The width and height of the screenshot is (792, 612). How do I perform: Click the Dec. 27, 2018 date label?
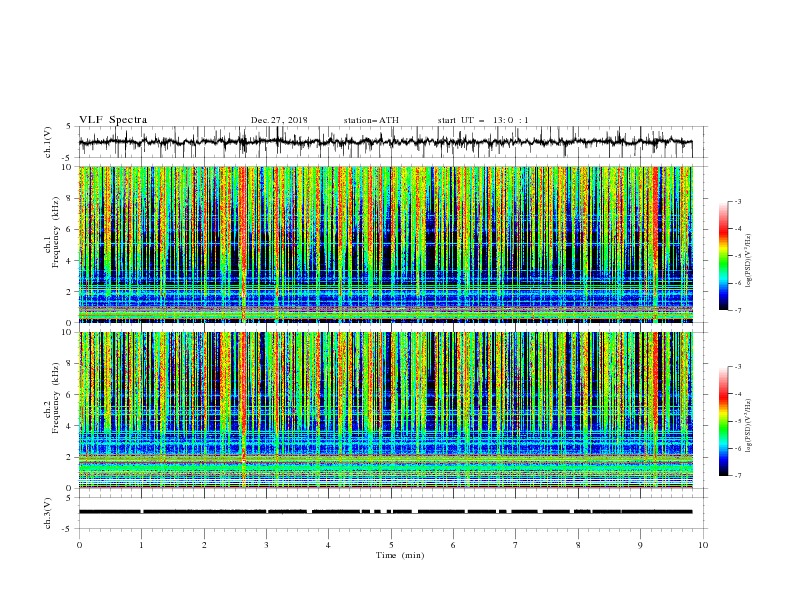[x=279, y=120]
